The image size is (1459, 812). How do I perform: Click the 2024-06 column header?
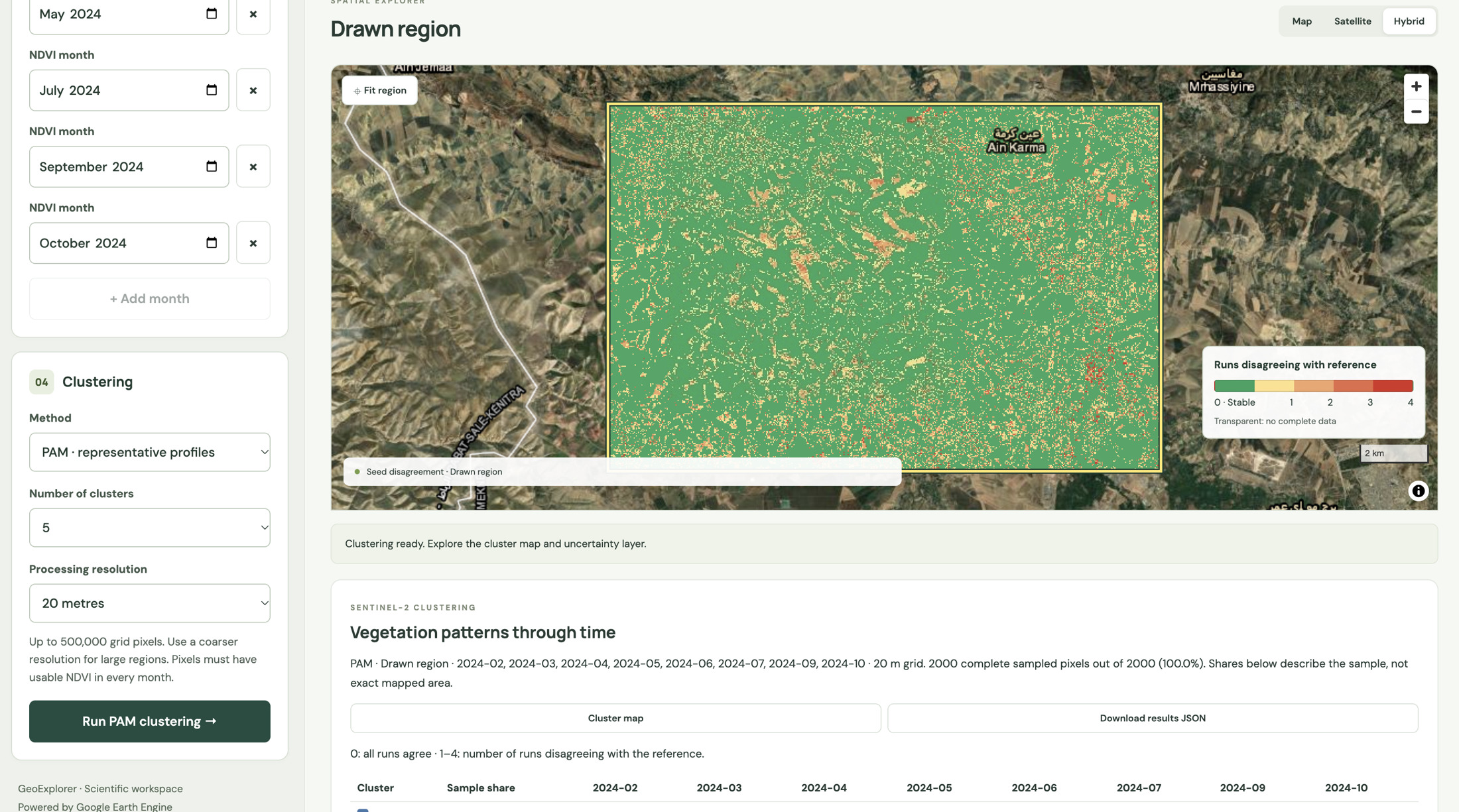(1034, 787)
